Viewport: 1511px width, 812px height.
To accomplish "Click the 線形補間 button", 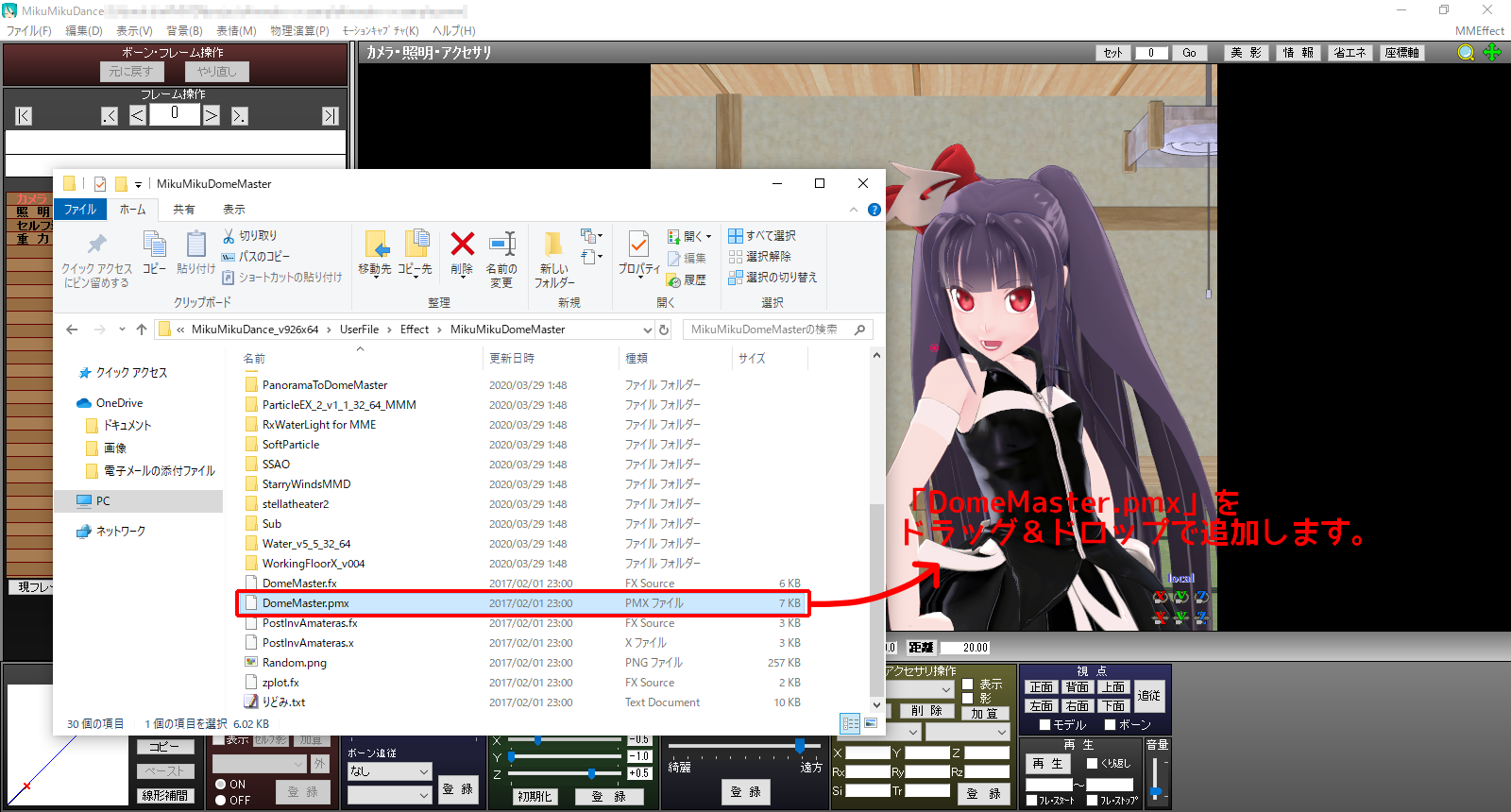I will (x=164, y=796).
